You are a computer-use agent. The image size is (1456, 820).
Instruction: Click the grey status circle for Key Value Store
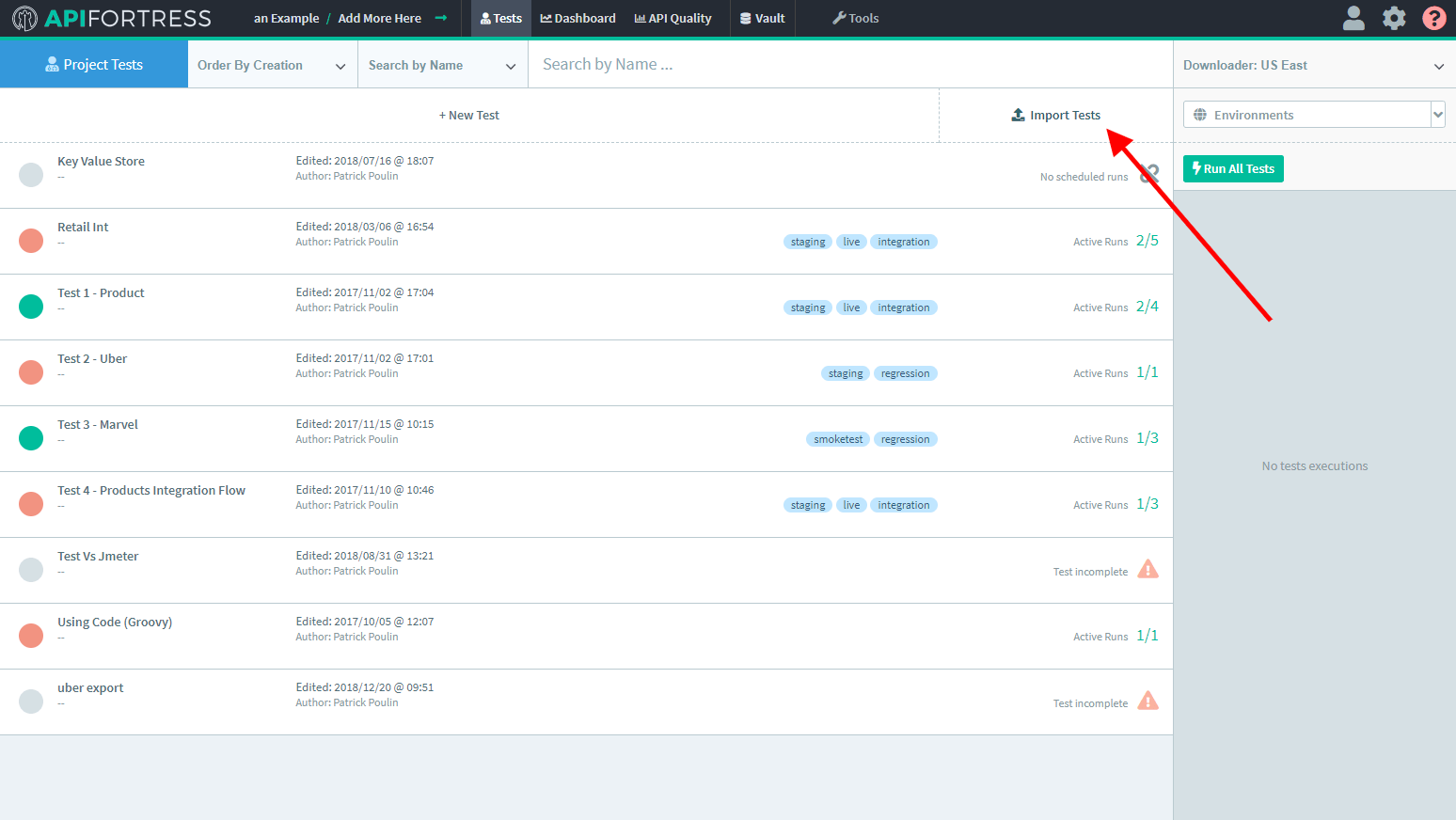(31, 175)
